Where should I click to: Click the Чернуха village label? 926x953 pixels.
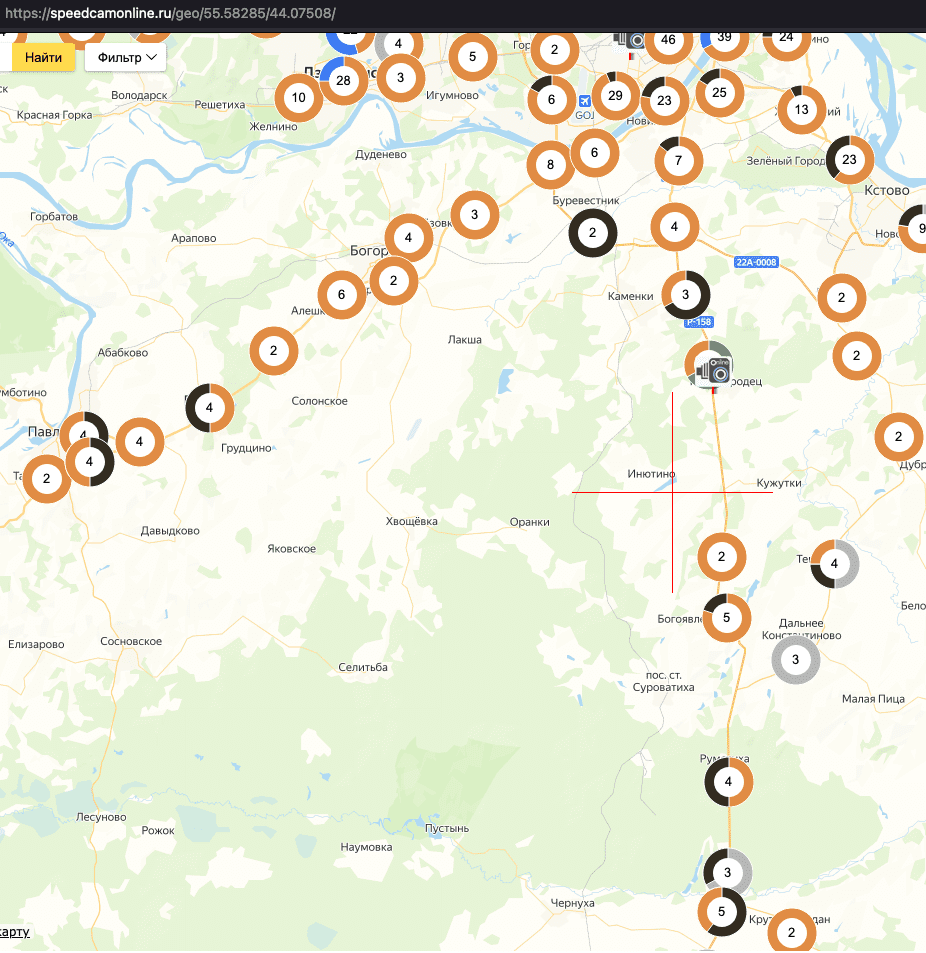pos(572,903)
